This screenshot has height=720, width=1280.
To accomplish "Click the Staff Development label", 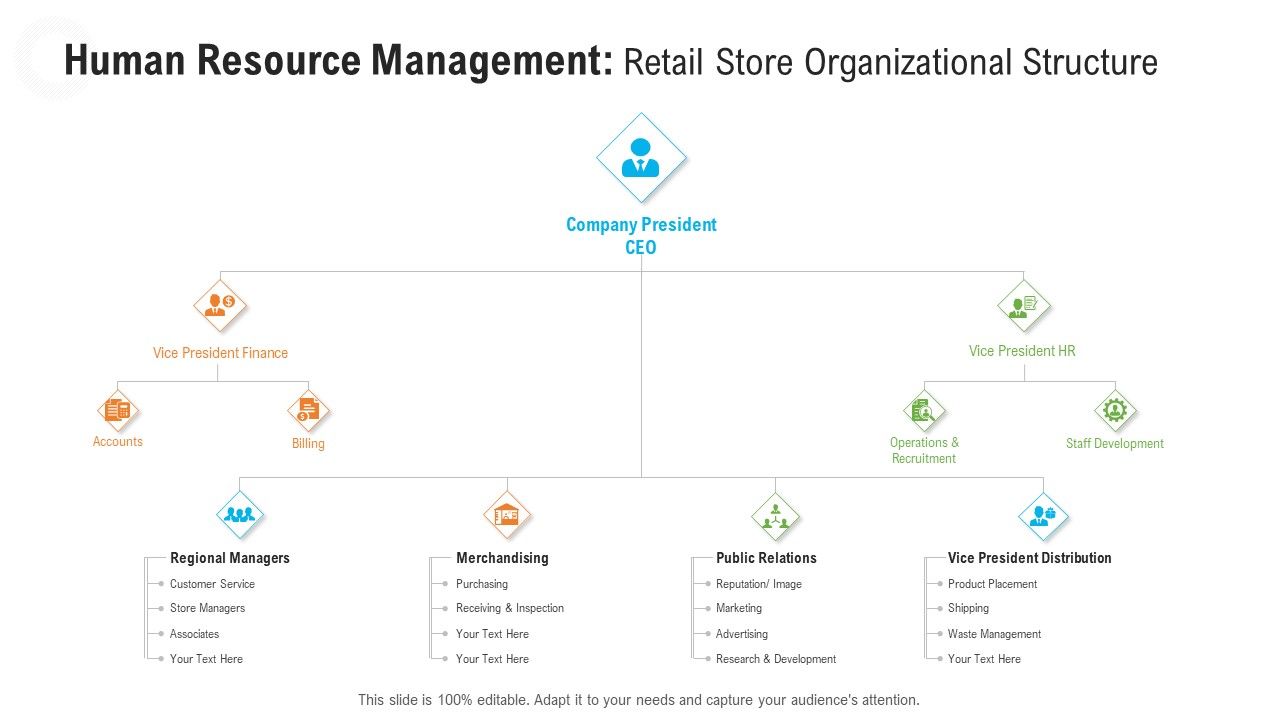I will 1115,444.
